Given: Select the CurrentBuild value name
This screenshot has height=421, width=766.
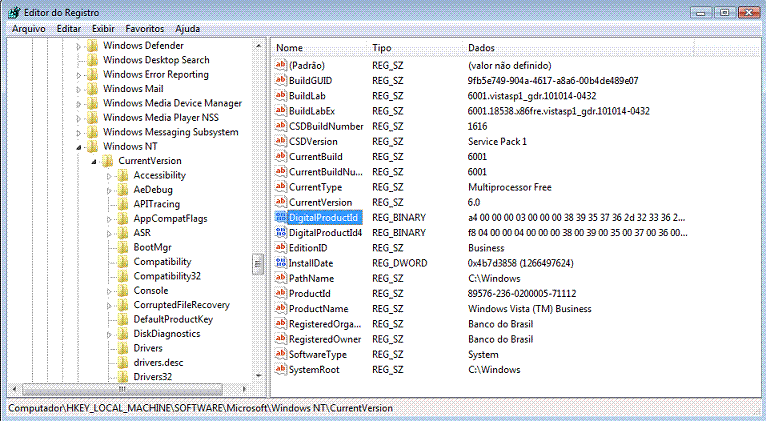Looking at the screenshot, I should [x=316, y=157].
